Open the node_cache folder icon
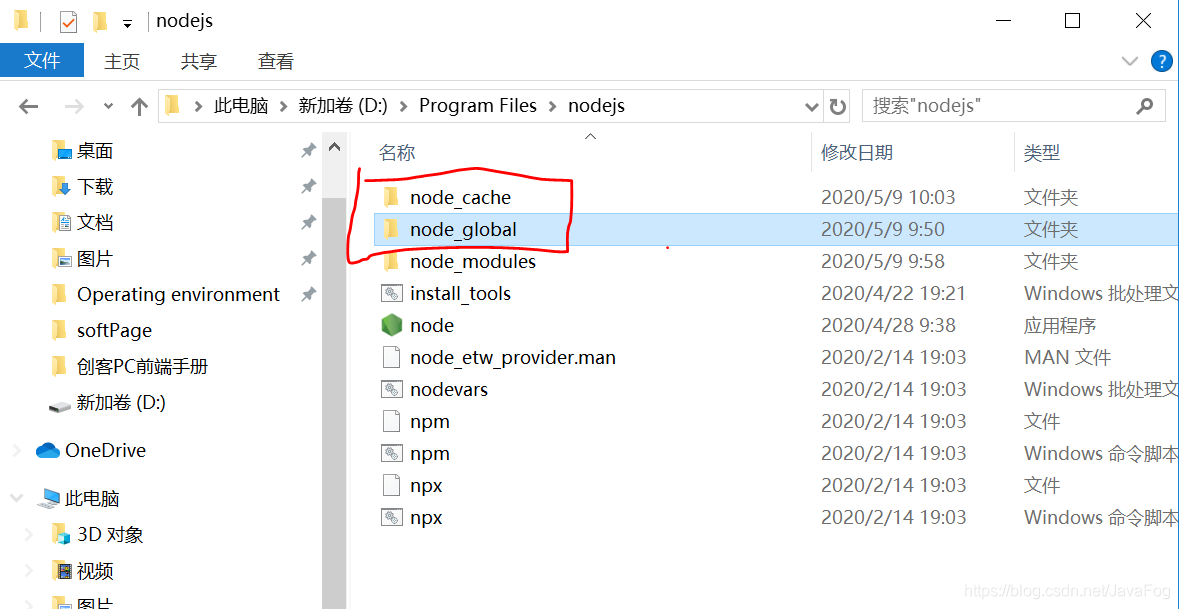The width and height of the screenshot is (1179, 609). coord(390,198)
